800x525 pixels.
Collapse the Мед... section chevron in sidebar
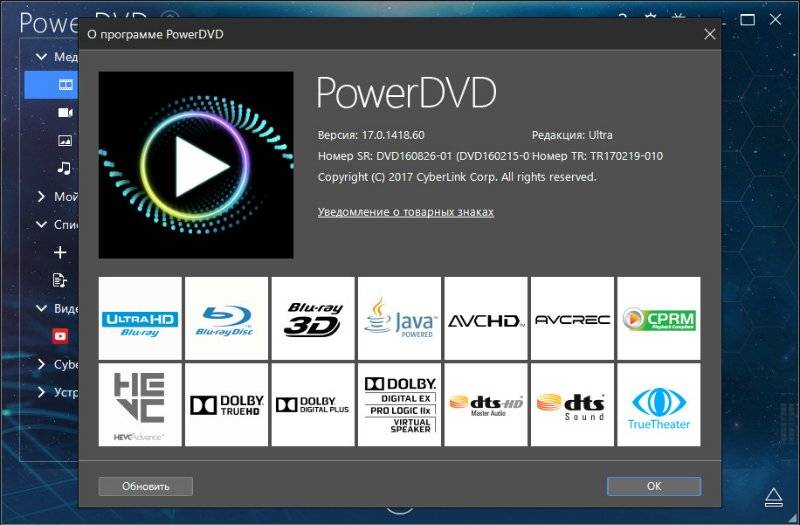click(x=41, y=57)
